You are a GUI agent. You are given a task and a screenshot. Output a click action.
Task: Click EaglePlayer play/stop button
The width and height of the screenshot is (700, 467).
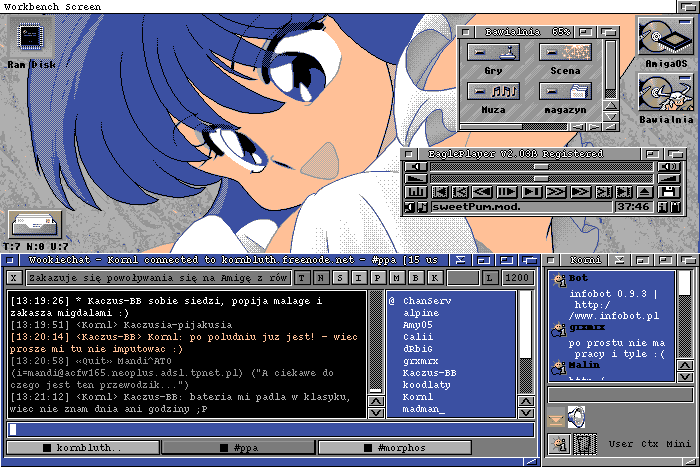pyautogui.click(x=532, y=192)
